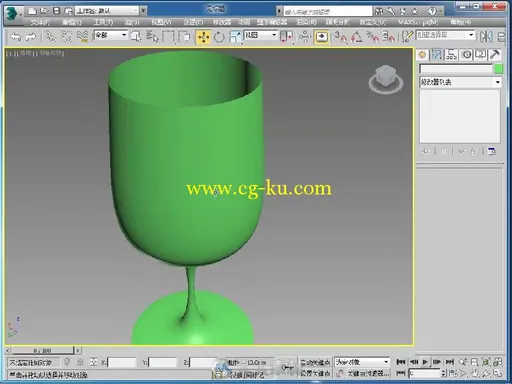Click the Save File icon in quick access
This screenshot has height=384, width=512.
[56, 11]
